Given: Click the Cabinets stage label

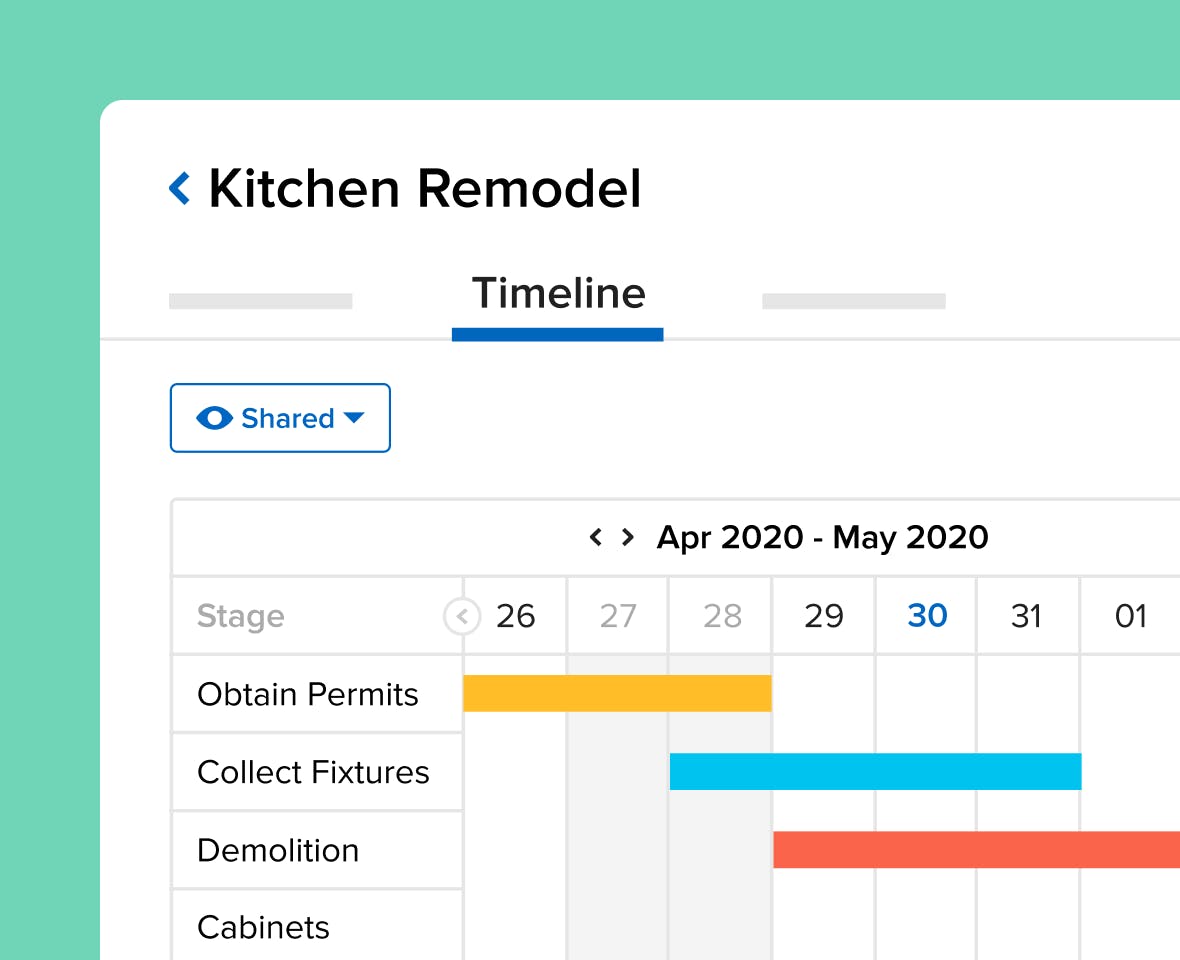Looking at the screenshot, I should (263, 928).
